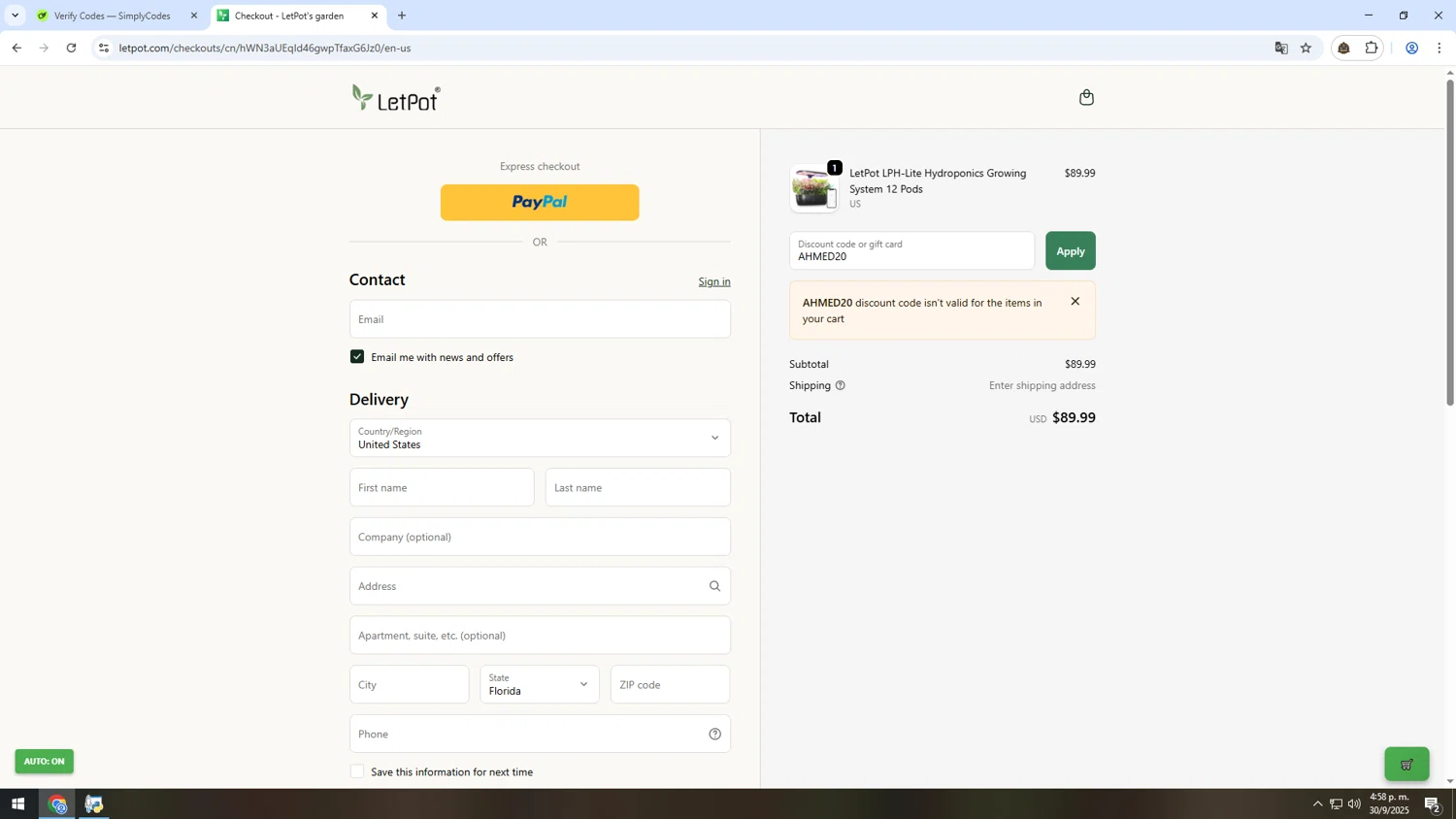Click the taskbar clock showing 4:58 p. m.
The width and height of the screenshot is (1456, 819).
[1389, 803]
